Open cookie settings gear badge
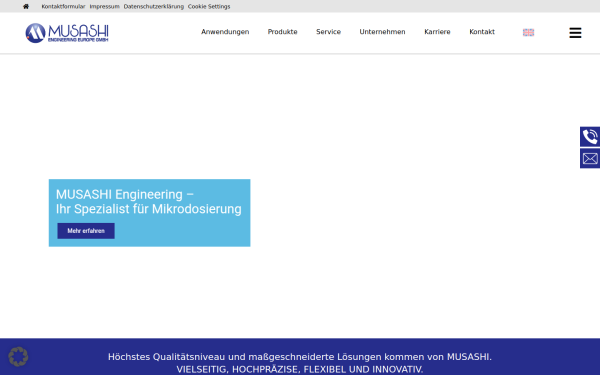 (18, 357)
